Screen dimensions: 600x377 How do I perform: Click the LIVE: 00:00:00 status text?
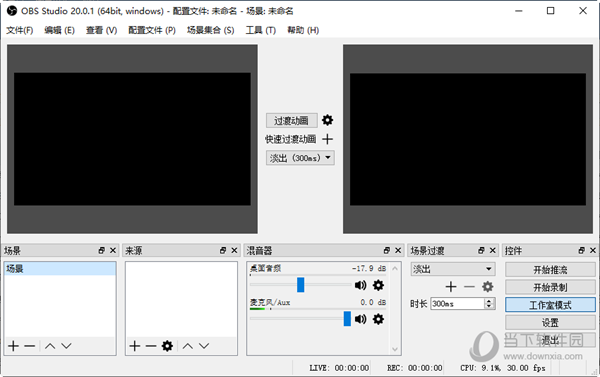pyautogui.click(x=339, y=368)
